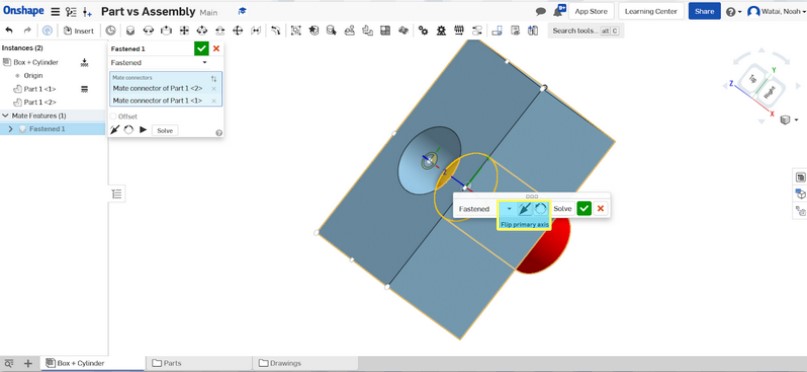This screenshot has height=372, width=807.
Task: Click the icon right of Box + Cylinder instance
Action: click(x=84, y=62)
